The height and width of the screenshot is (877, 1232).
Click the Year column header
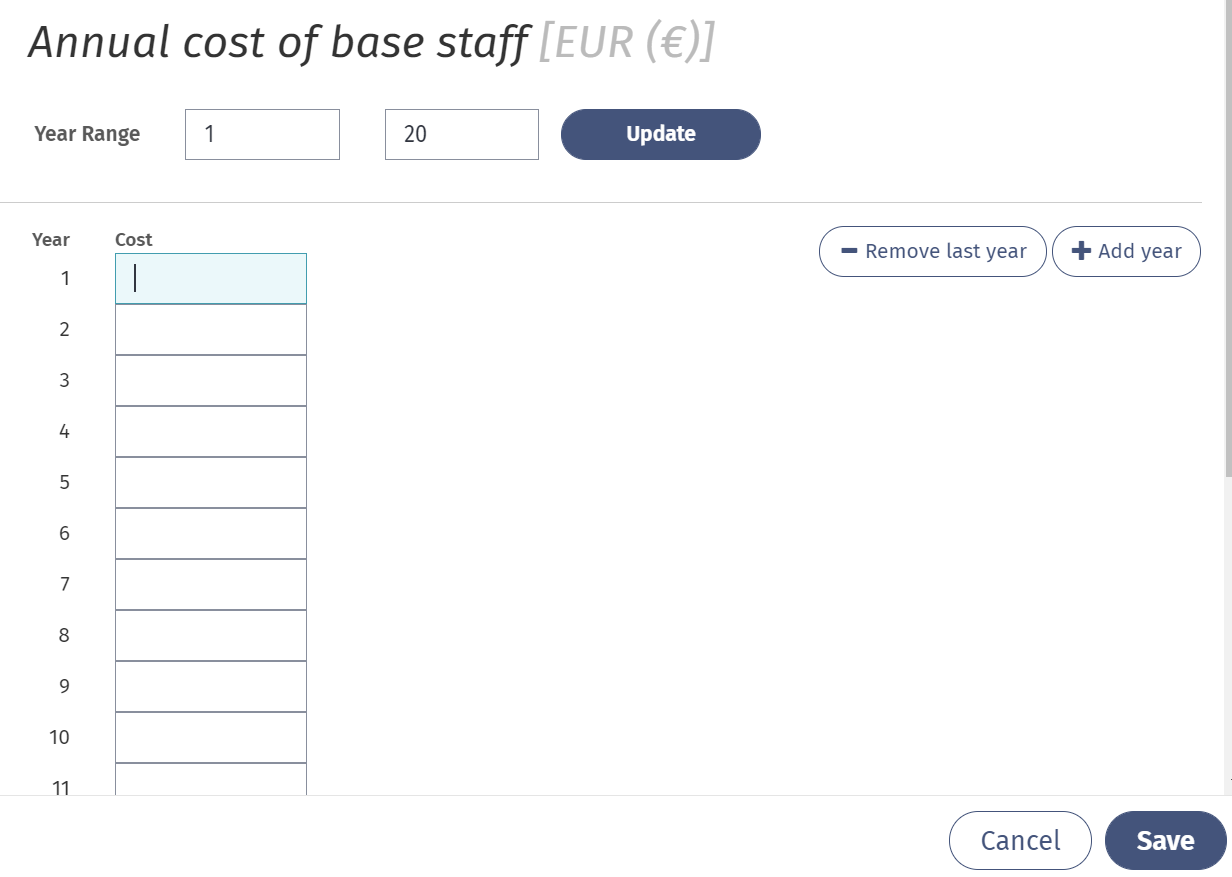click(x=51, y=240)
